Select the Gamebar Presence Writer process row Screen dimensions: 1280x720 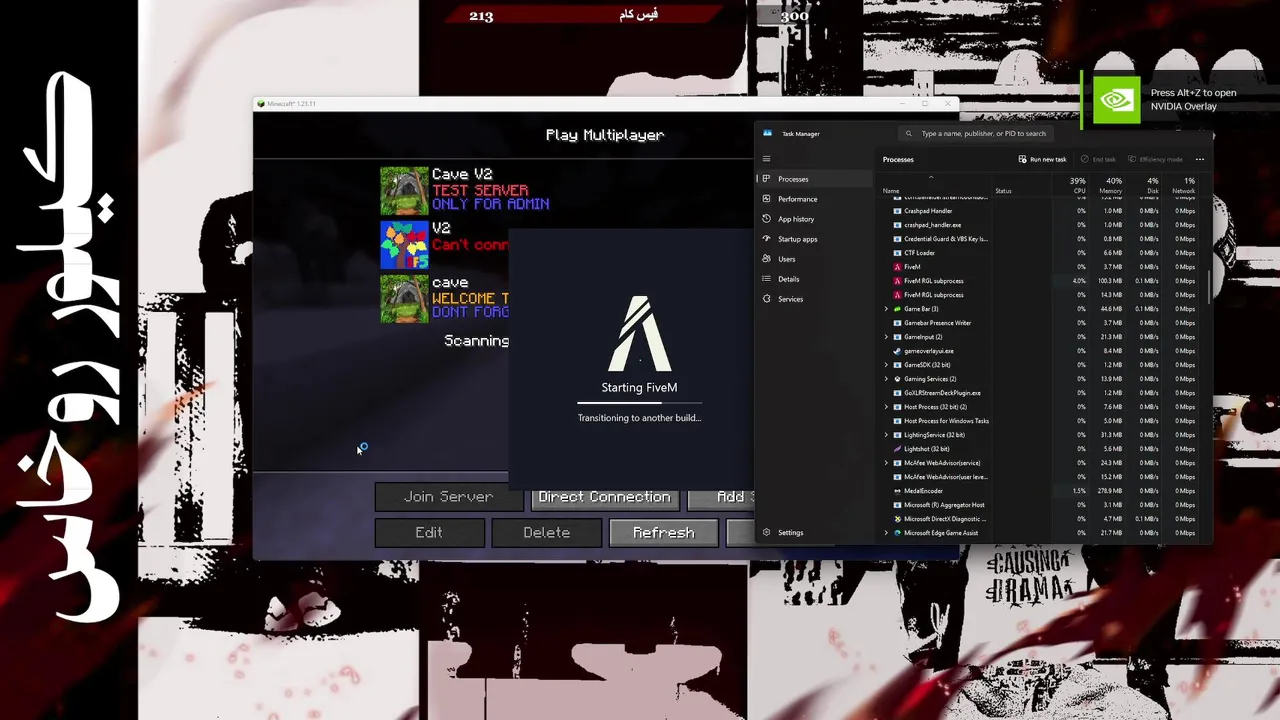tap(1040, 323)
